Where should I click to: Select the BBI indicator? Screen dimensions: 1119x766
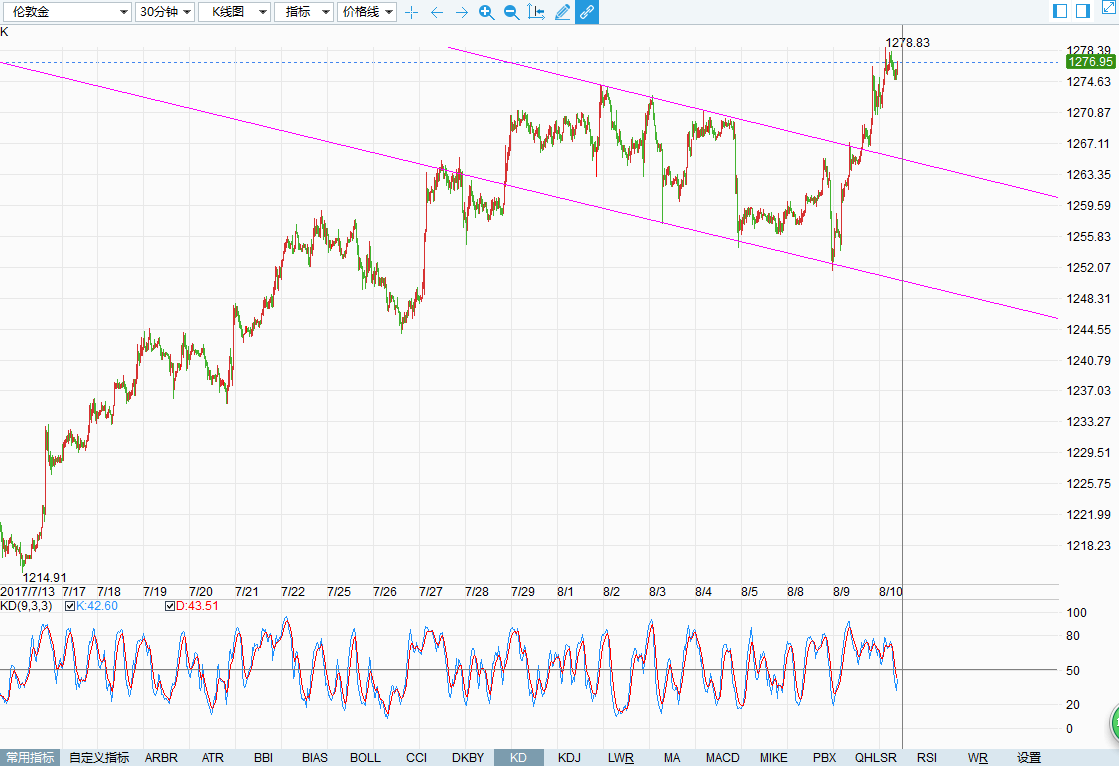263,757
